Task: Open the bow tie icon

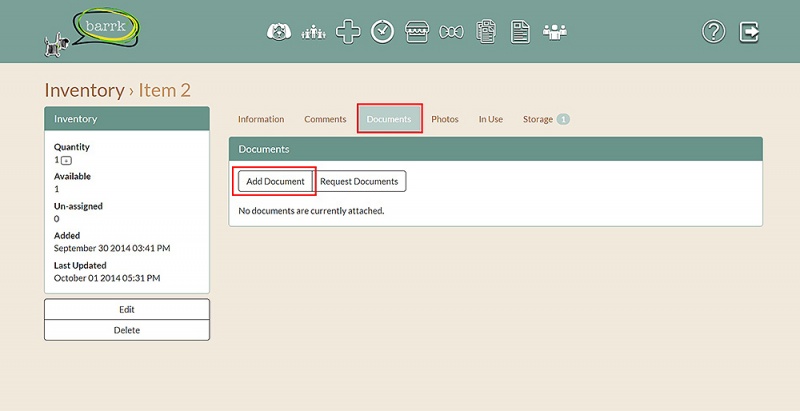Action: point(452,33)
